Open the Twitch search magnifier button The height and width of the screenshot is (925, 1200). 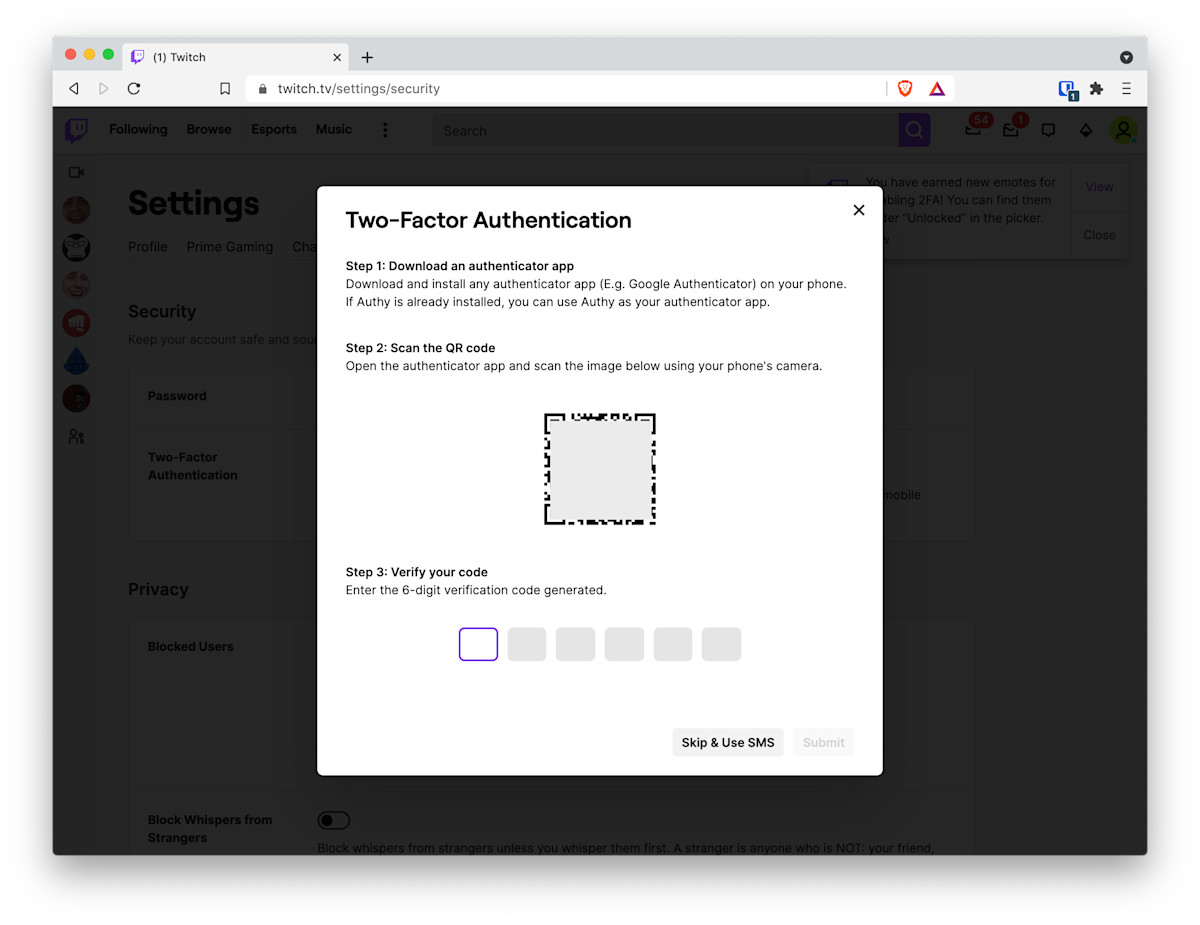[x=914, y=130]
